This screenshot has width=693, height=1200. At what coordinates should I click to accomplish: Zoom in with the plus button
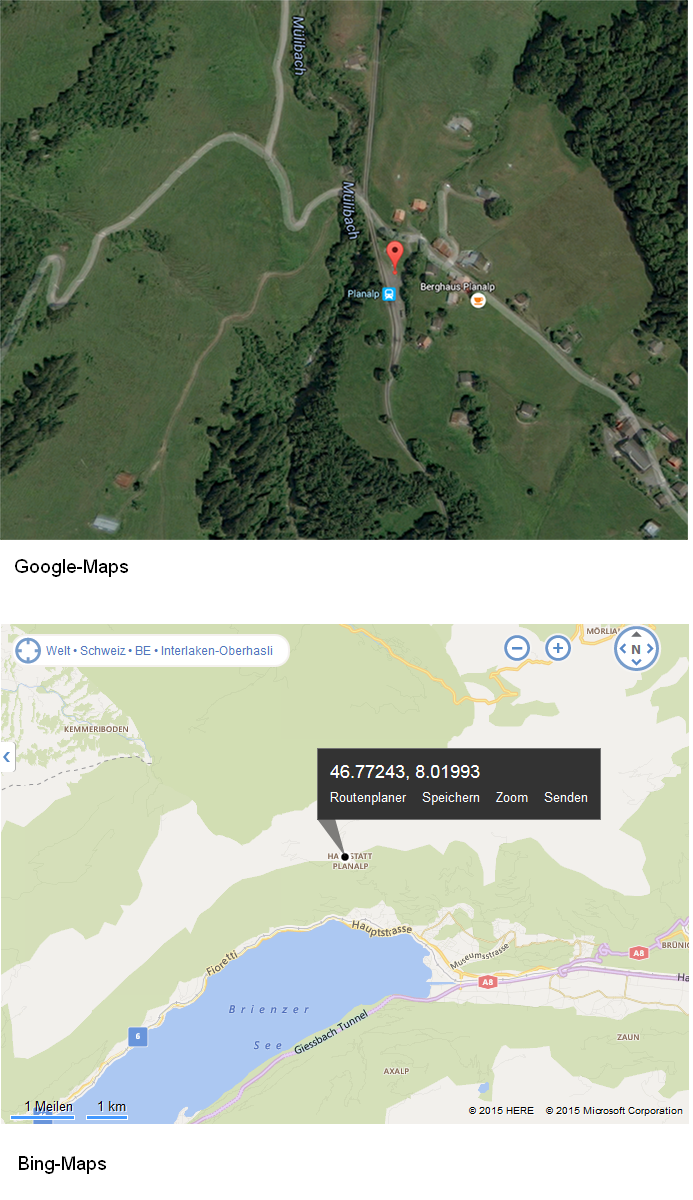click(x=558, y=648)
